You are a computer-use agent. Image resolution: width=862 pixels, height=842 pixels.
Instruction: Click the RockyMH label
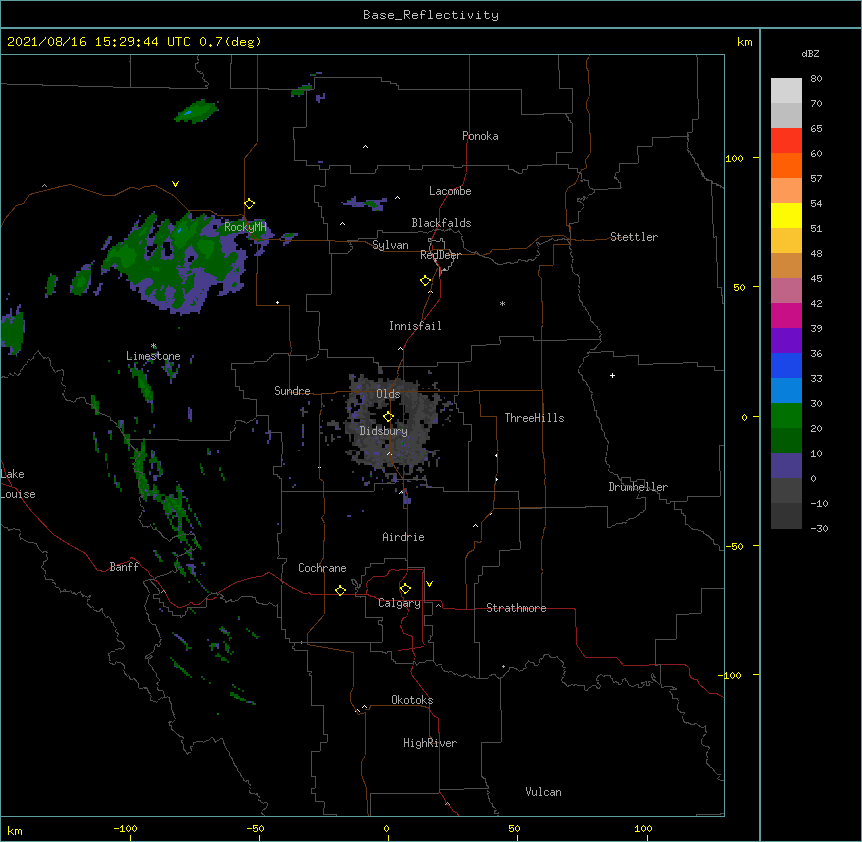click(245, 226)
